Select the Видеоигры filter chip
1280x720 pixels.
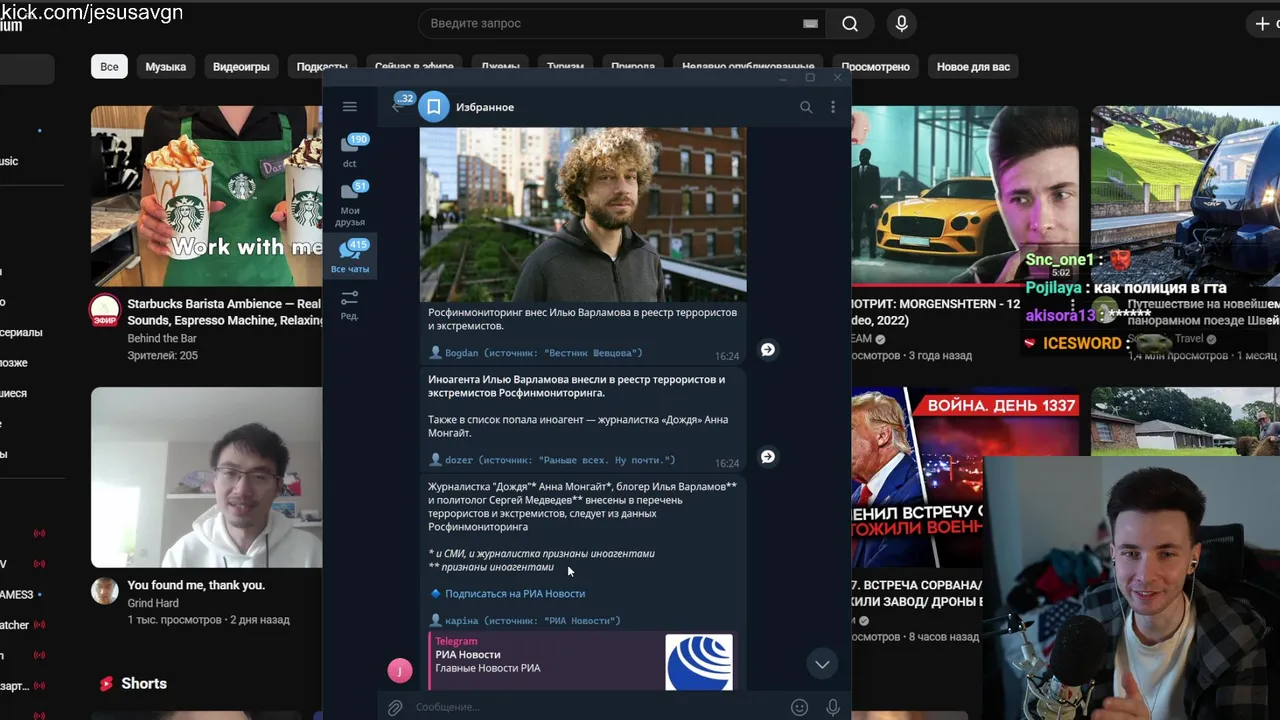pyautogui.click(x=241, y=67)
